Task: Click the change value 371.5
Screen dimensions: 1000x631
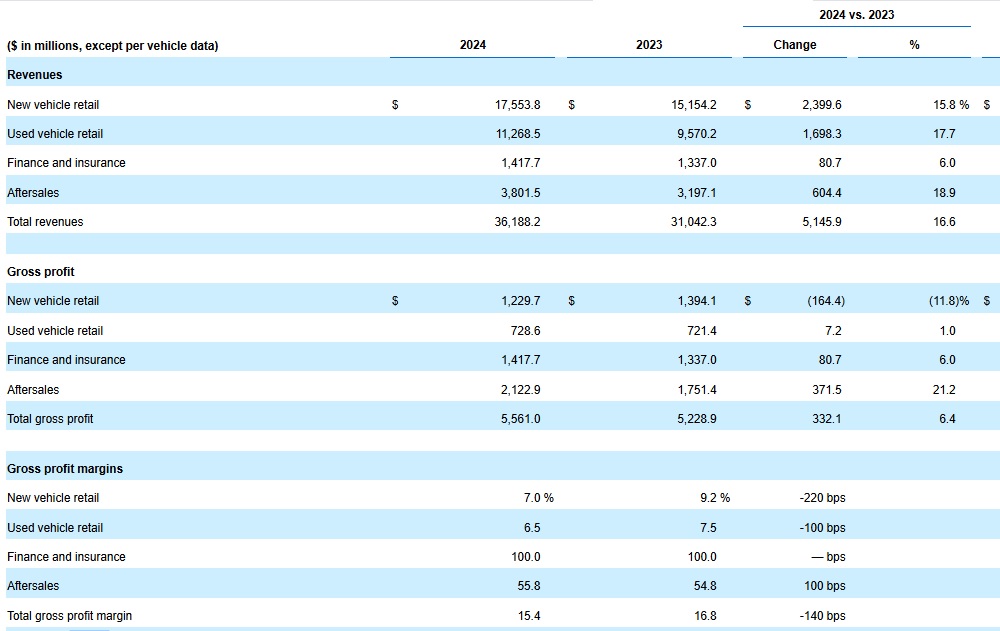Action: [x=827, y=390]
